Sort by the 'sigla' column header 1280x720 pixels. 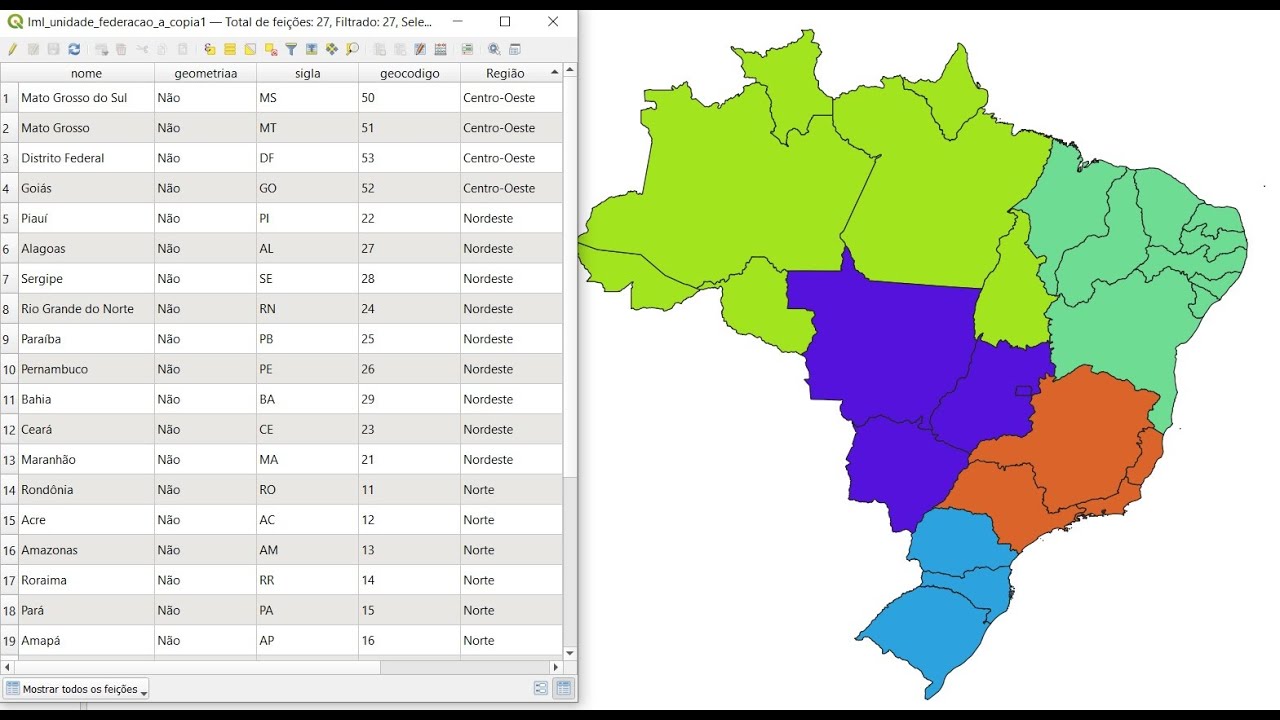pos(308,73)
